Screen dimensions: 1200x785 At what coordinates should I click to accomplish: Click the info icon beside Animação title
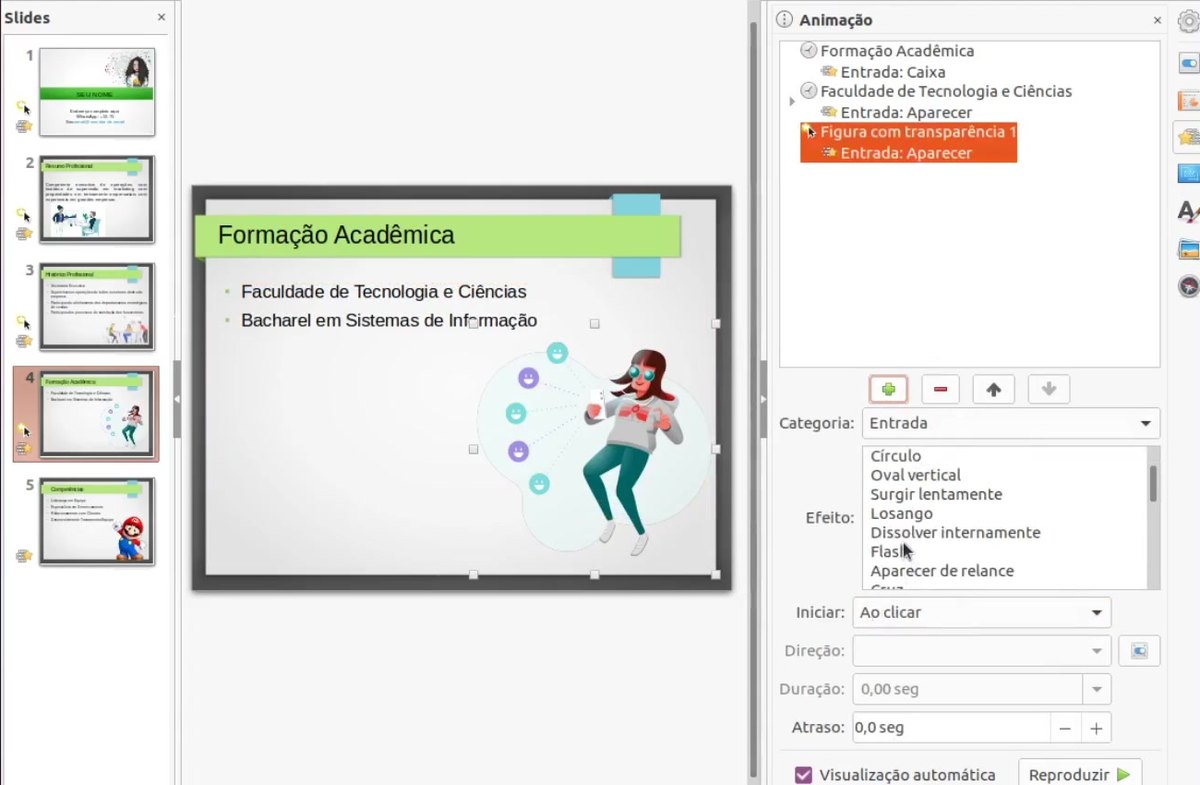(785, 20)
